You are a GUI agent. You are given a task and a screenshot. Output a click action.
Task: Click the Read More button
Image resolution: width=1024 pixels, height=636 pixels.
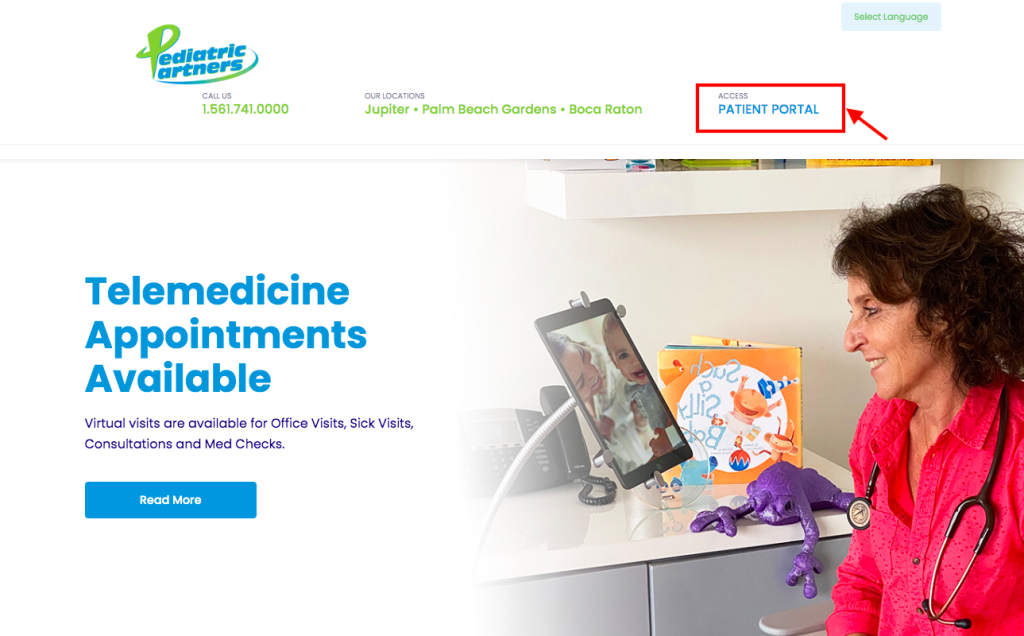click(x=170, y=500)
